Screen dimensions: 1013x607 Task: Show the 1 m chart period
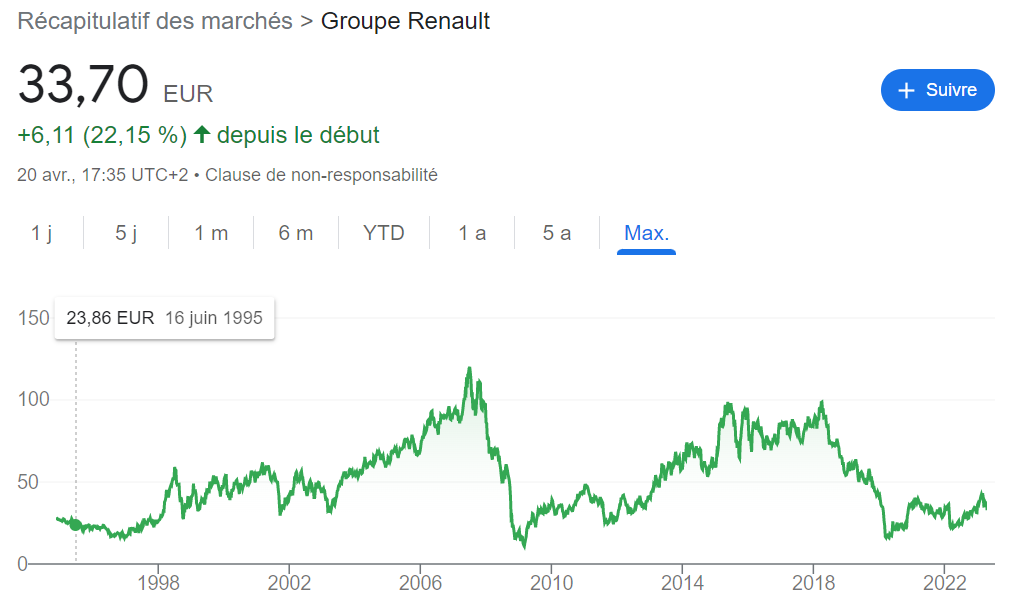(x=211, y=233)
